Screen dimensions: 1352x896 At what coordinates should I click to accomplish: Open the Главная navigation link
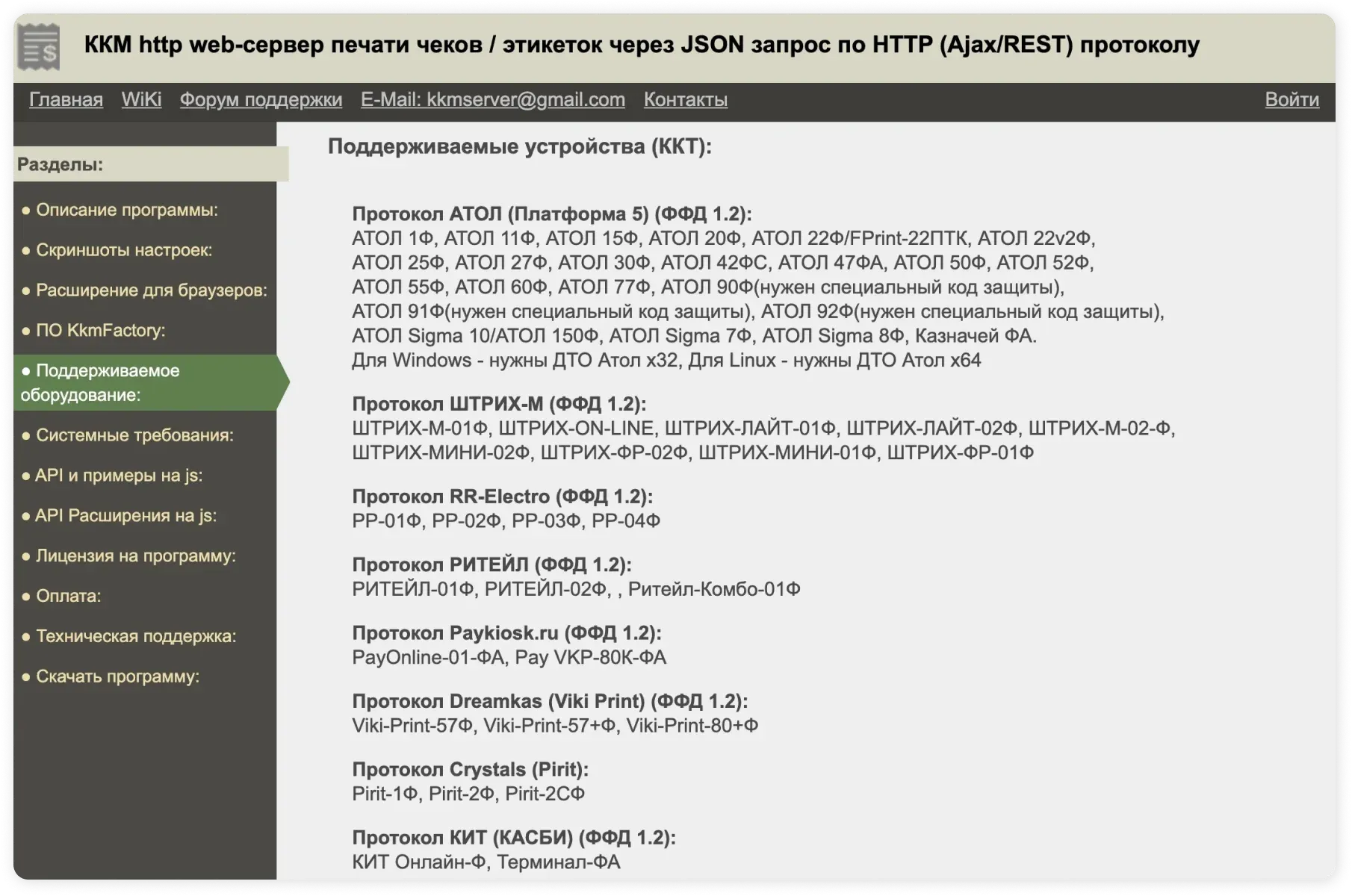[66, 99]
